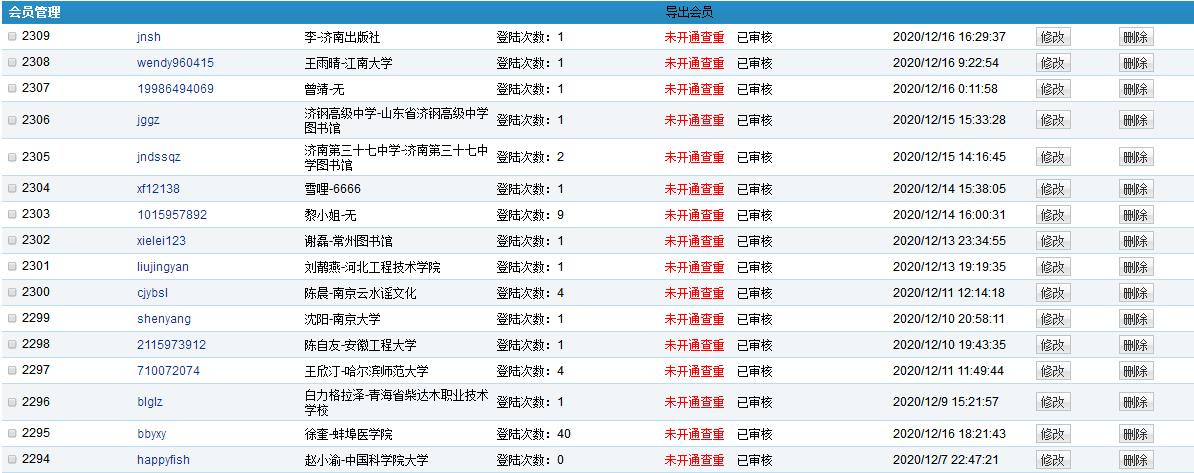Edit member bbyxy with 修改
Viewport: 1194px width, 473px height.
tap(1052, 435)
